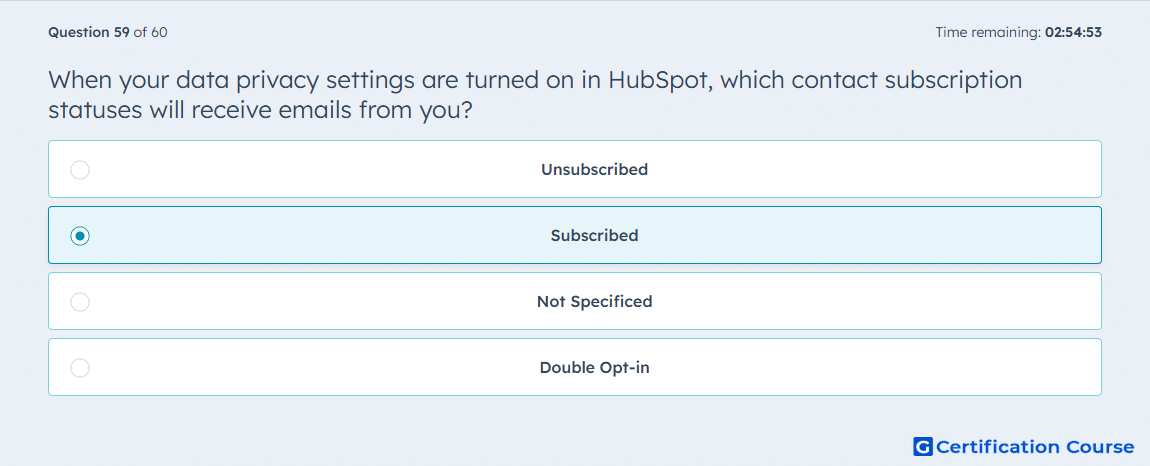Click empty right side of Double Opt-in card
This screenshot has width=1150, height=466.
click(x=917, y=368)
